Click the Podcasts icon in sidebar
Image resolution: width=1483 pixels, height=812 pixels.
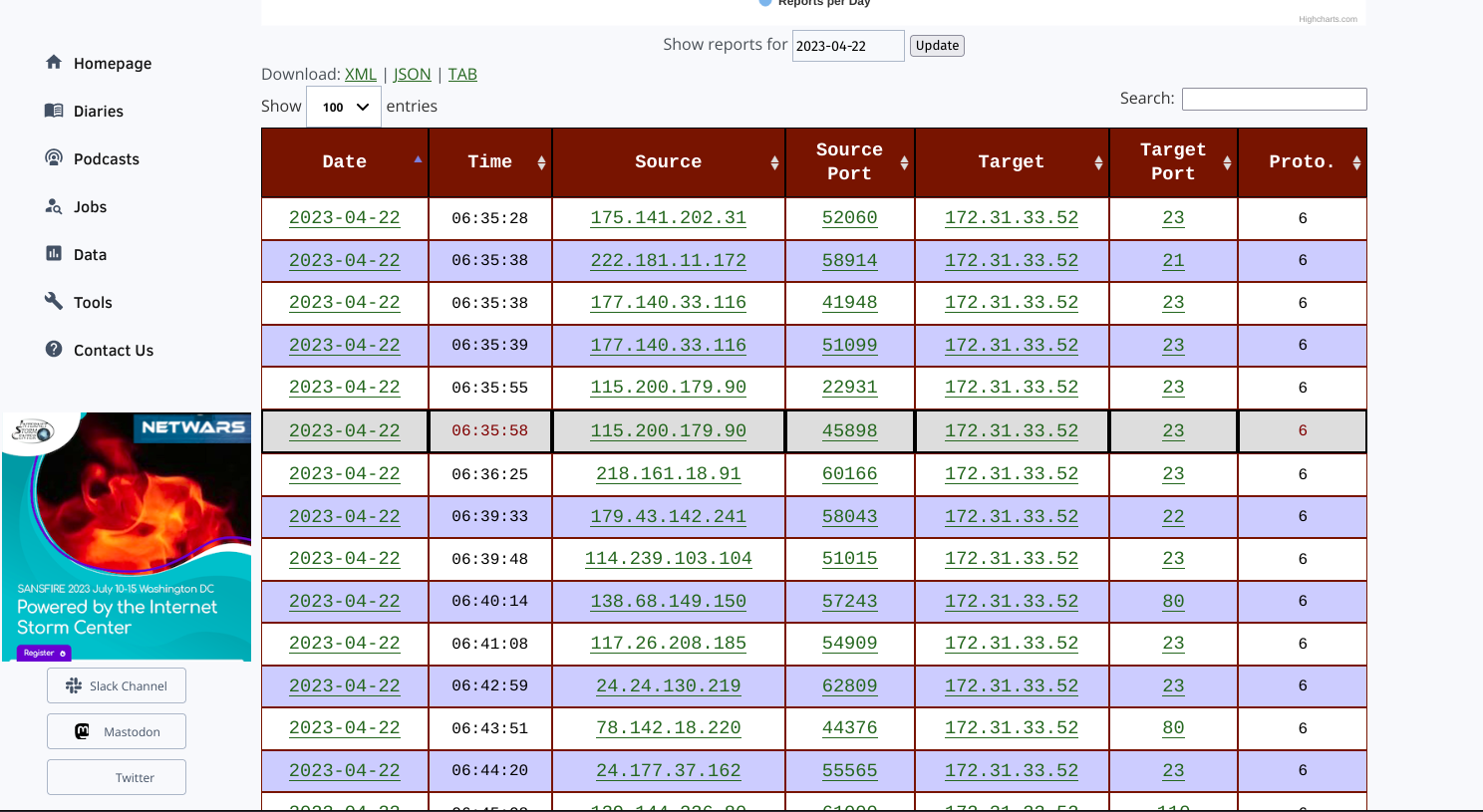[x=54, y=157]
